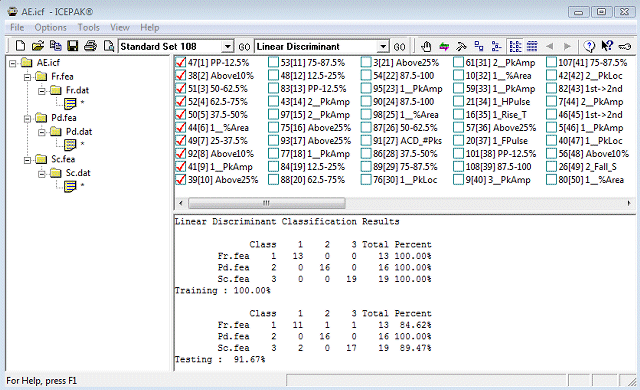Click feature label 21[34] 1_HPulse

[498, 102]
